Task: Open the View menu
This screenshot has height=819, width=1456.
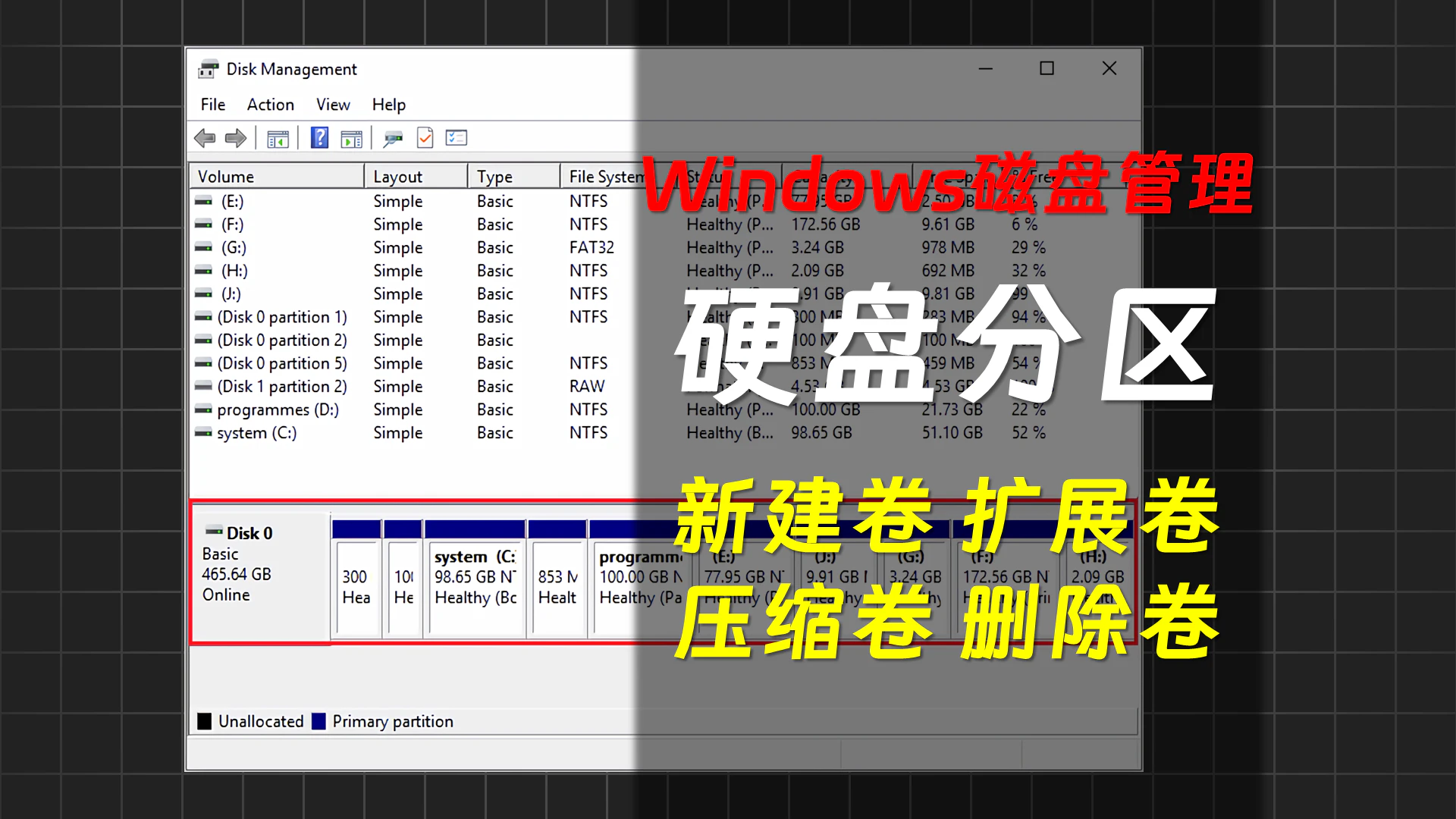Action: (333, 104)
